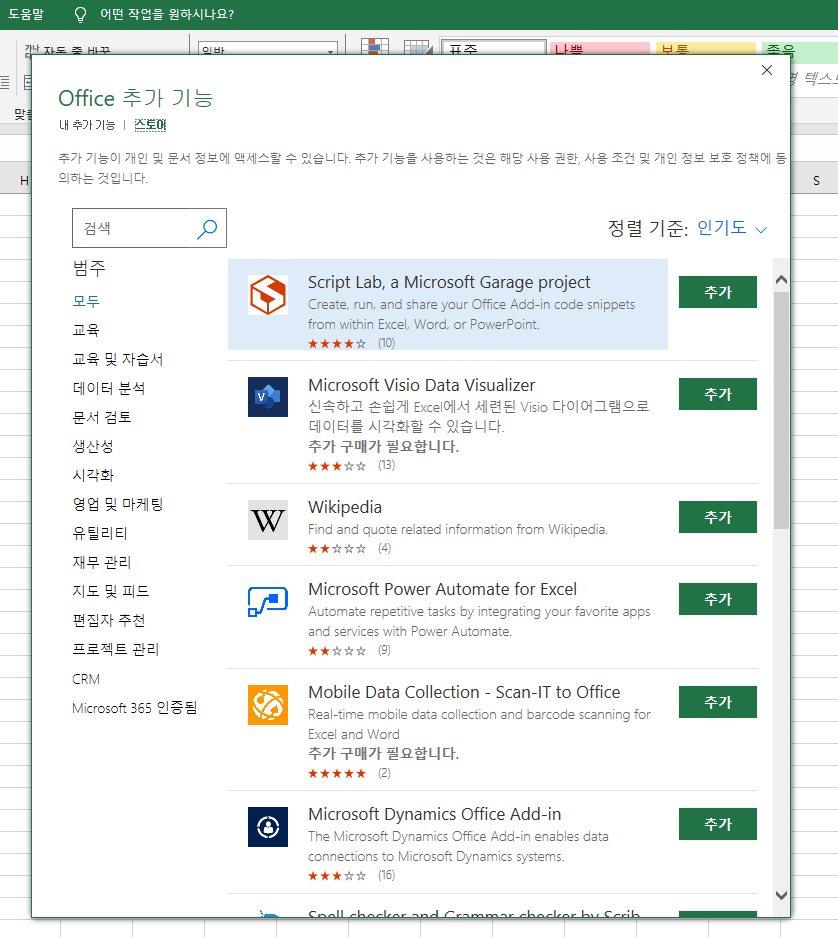
Task: Open the Microsoft Visio Data Visualizer title
Action: 421,385
